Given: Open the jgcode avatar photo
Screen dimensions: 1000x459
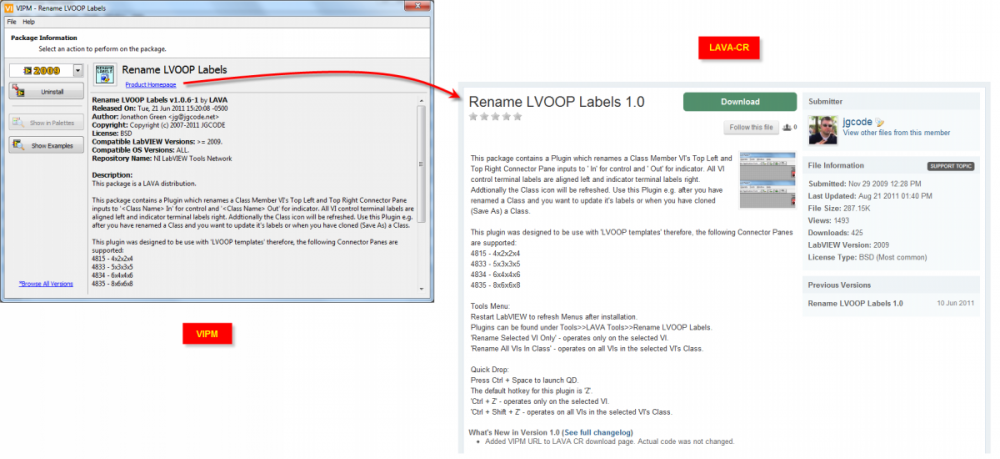Looking at the screenshot, I should (823, 130).
